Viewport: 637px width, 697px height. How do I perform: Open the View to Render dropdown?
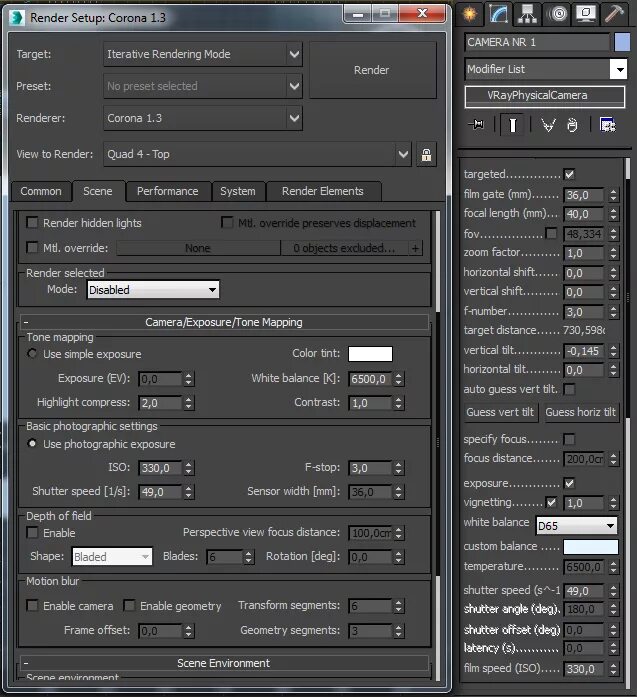pos(257,154)
